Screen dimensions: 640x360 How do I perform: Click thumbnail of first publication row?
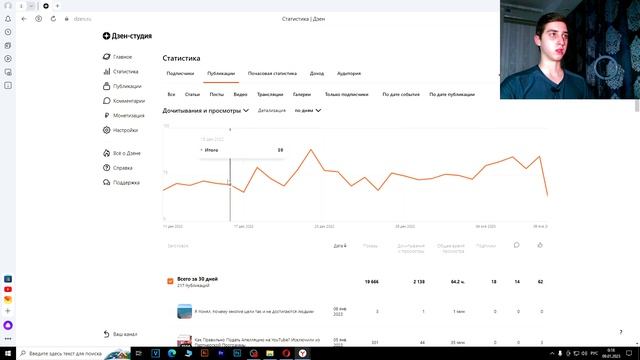[184, 311]
